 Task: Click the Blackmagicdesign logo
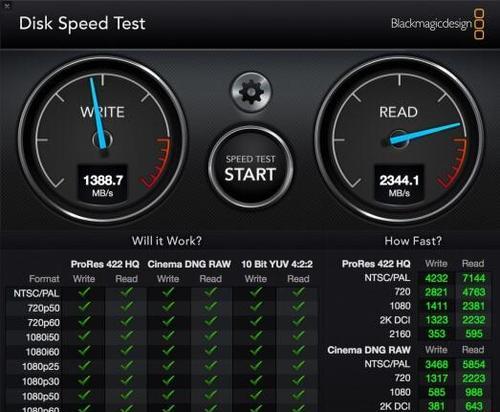[x=438, y=24]
